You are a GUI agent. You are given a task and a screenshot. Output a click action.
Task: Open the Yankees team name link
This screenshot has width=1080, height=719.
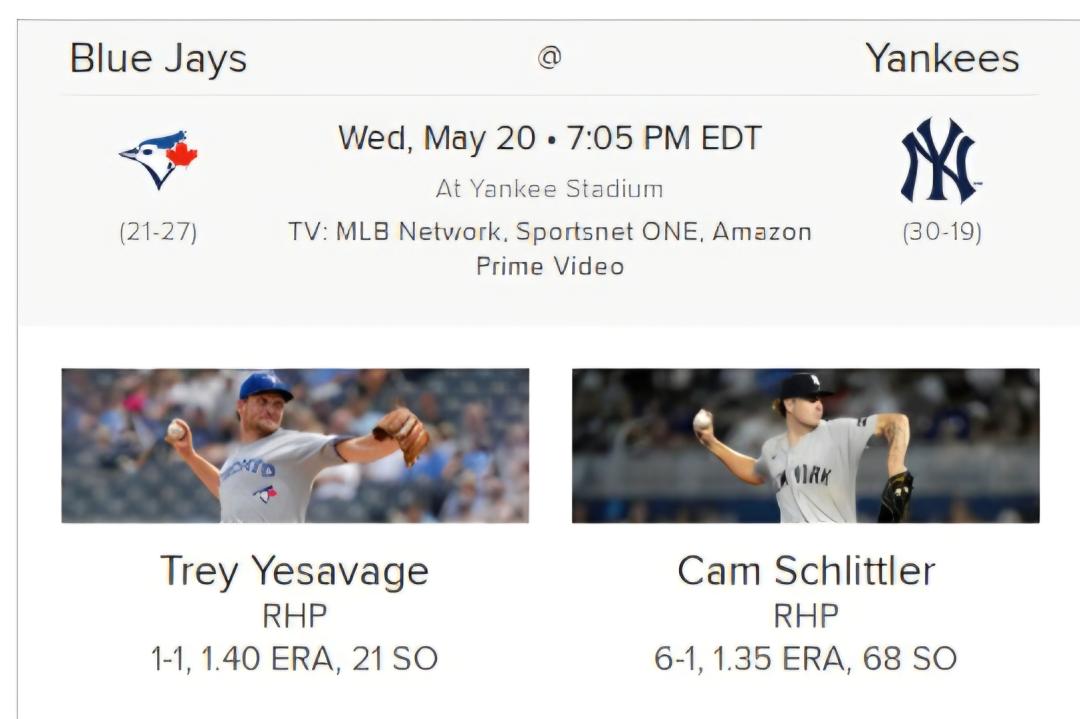click(942, 58)
